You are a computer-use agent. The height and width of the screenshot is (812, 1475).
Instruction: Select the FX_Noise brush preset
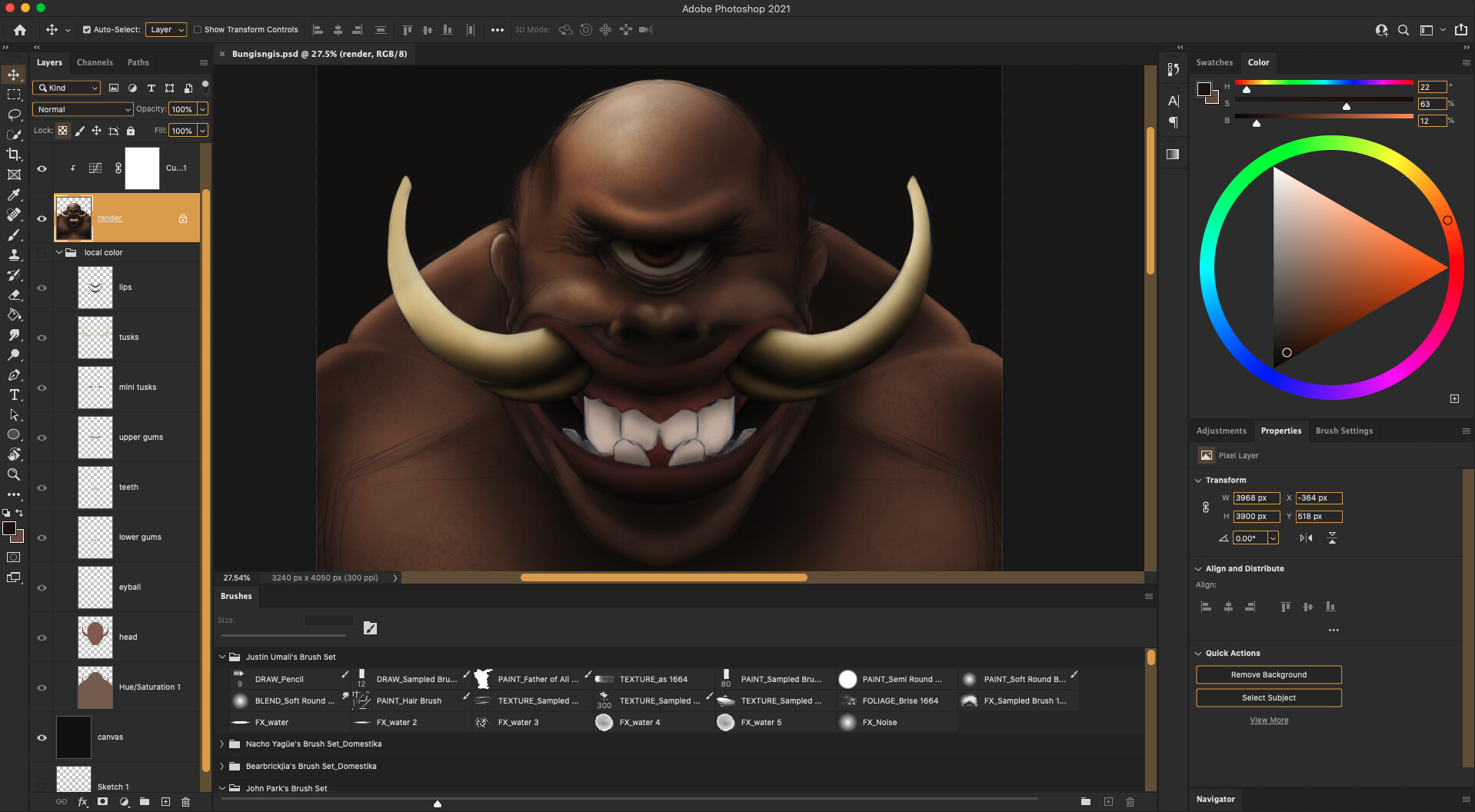(879, 722)
